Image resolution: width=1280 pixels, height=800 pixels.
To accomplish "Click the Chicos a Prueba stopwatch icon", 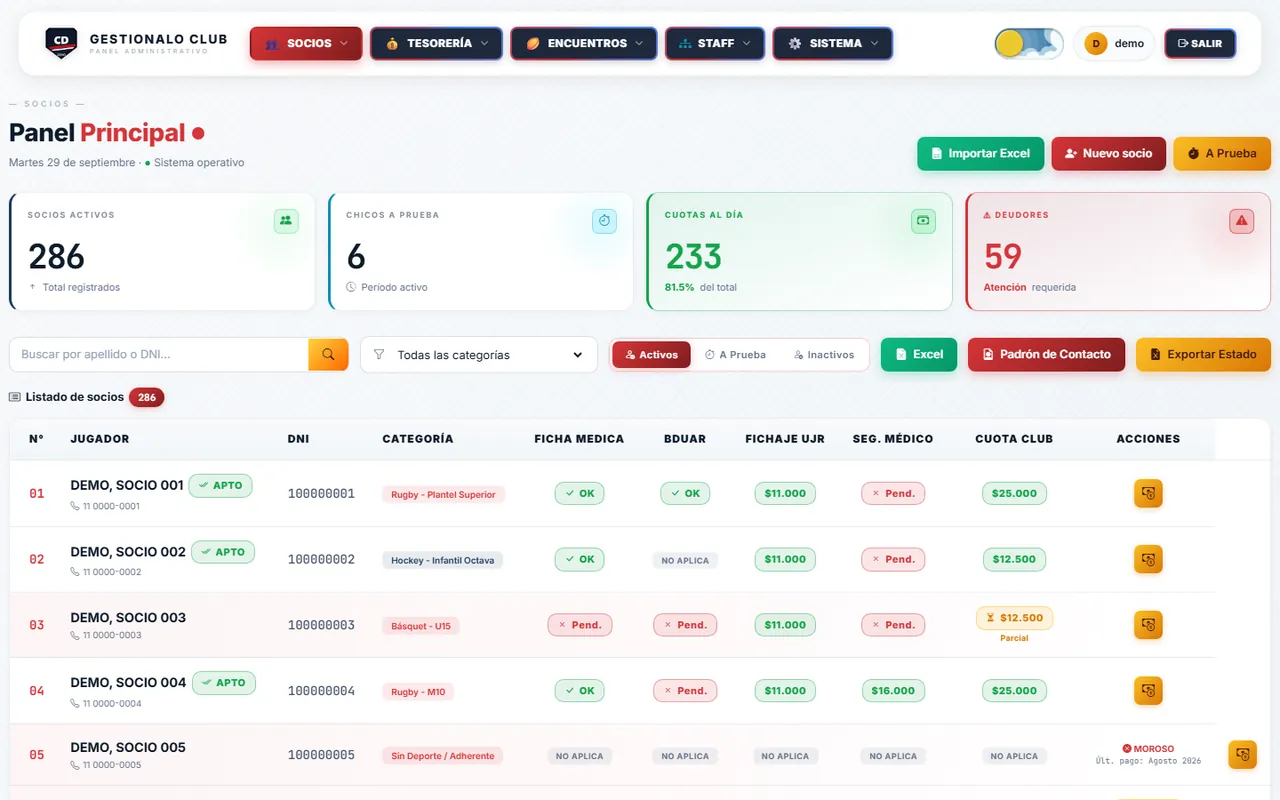I will (x=604, y=221).
